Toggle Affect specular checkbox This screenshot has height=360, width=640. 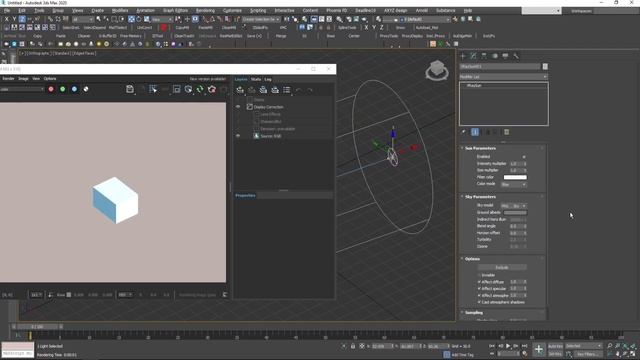(479, 289)
